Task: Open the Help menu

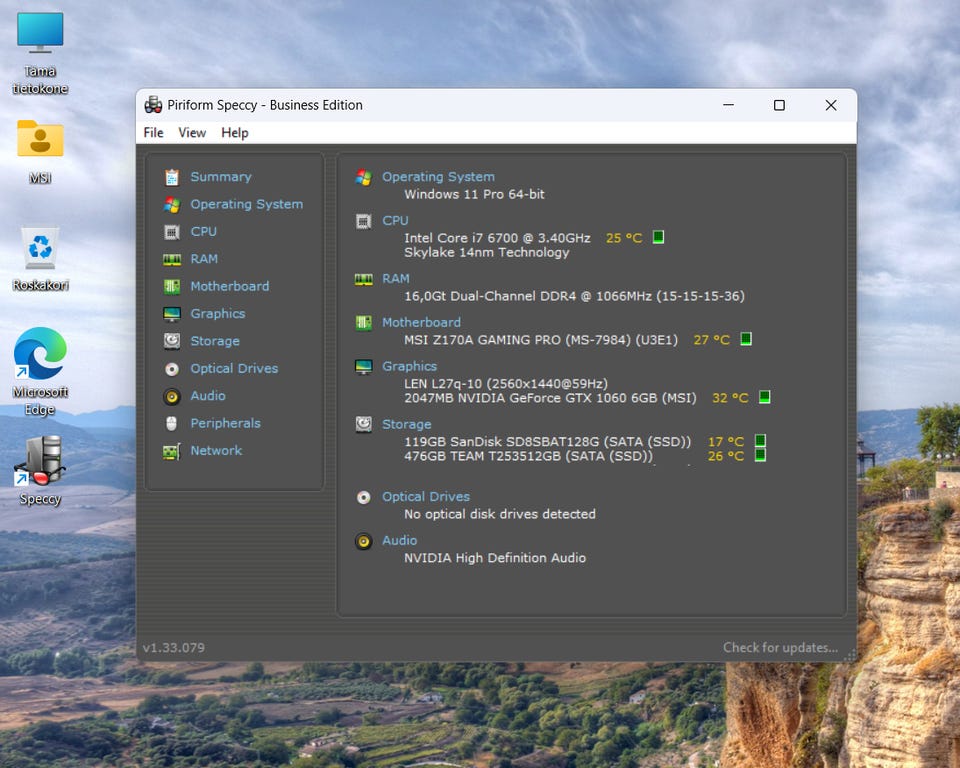Action: tap(235, 133)
